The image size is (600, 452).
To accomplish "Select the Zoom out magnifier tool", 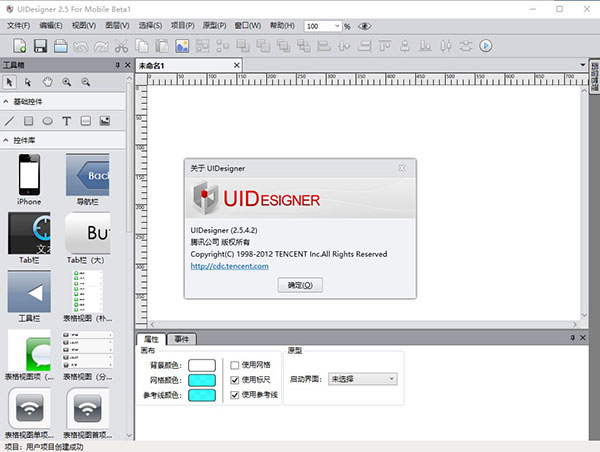I will point(86,82).
